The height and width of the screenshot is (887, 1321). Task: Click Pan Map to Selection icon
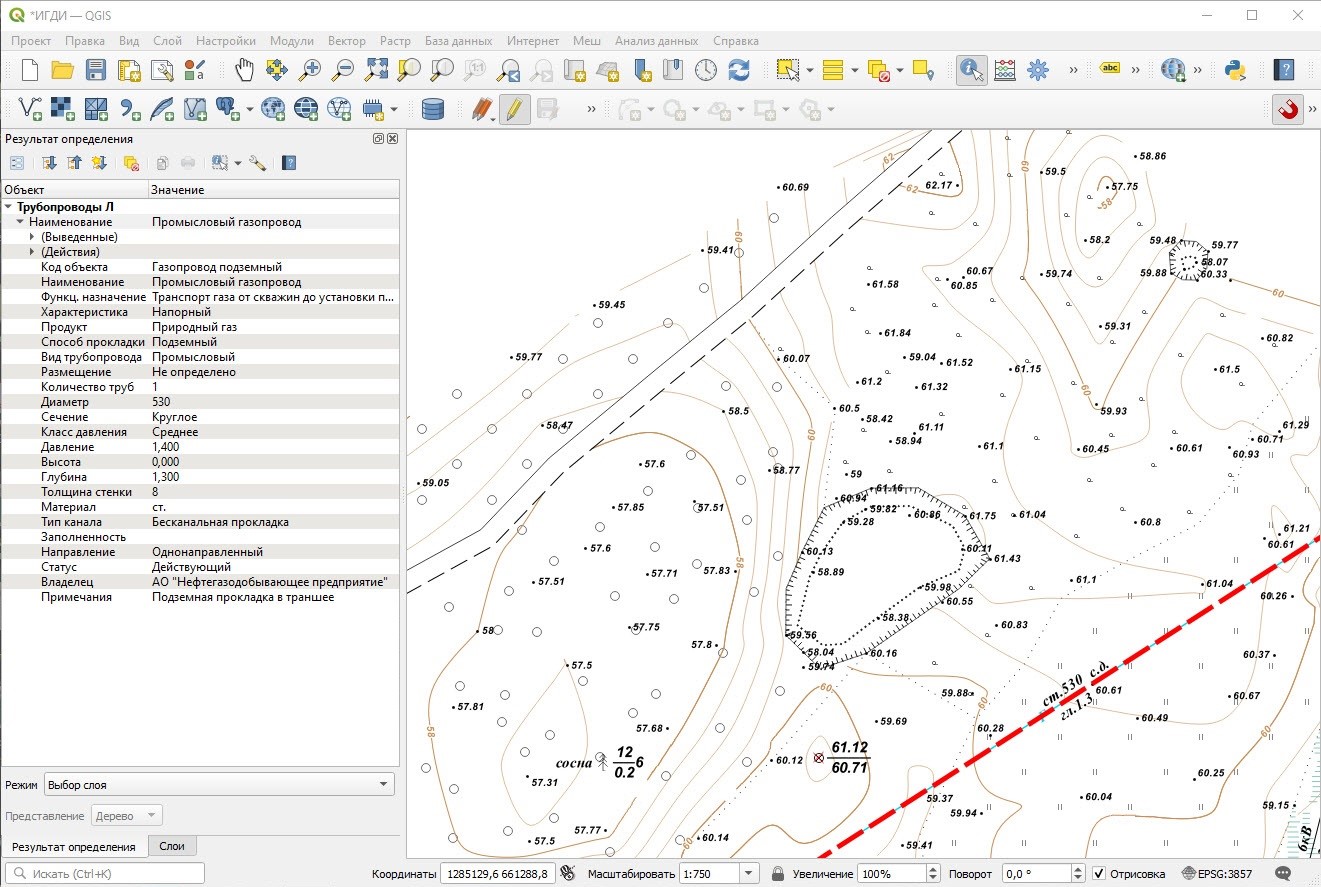coord(277,70)
